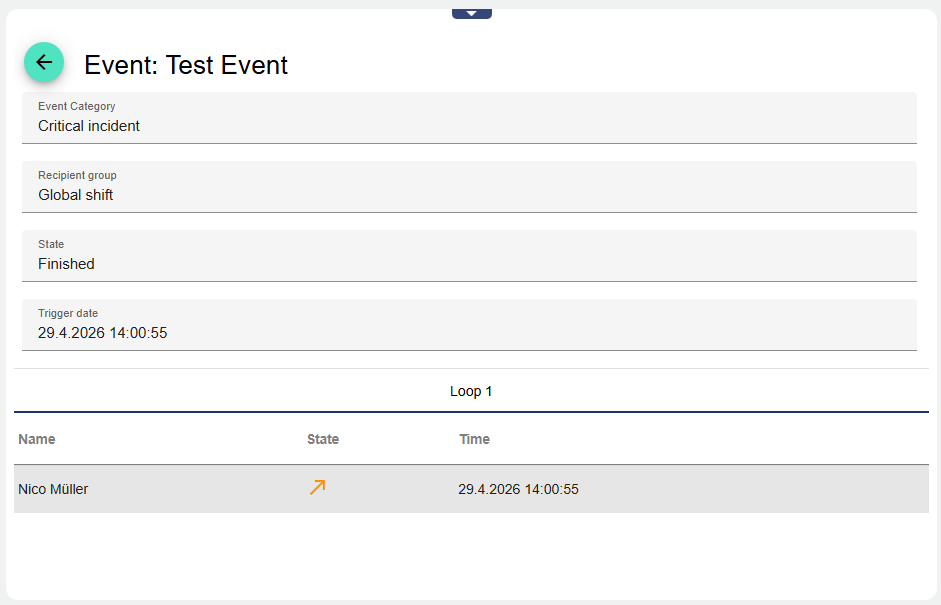941x605 pixels.
Task: Select the Event Category field
Action: 469,118
